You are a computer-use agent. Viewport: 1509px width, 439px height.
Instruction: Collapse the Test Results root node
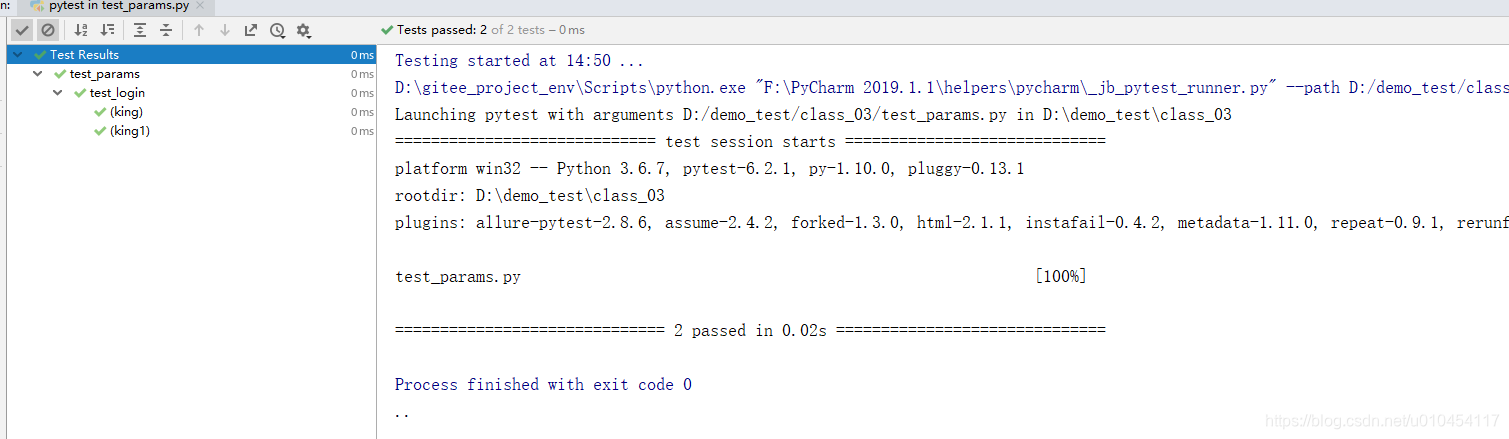tap(18, 55)
